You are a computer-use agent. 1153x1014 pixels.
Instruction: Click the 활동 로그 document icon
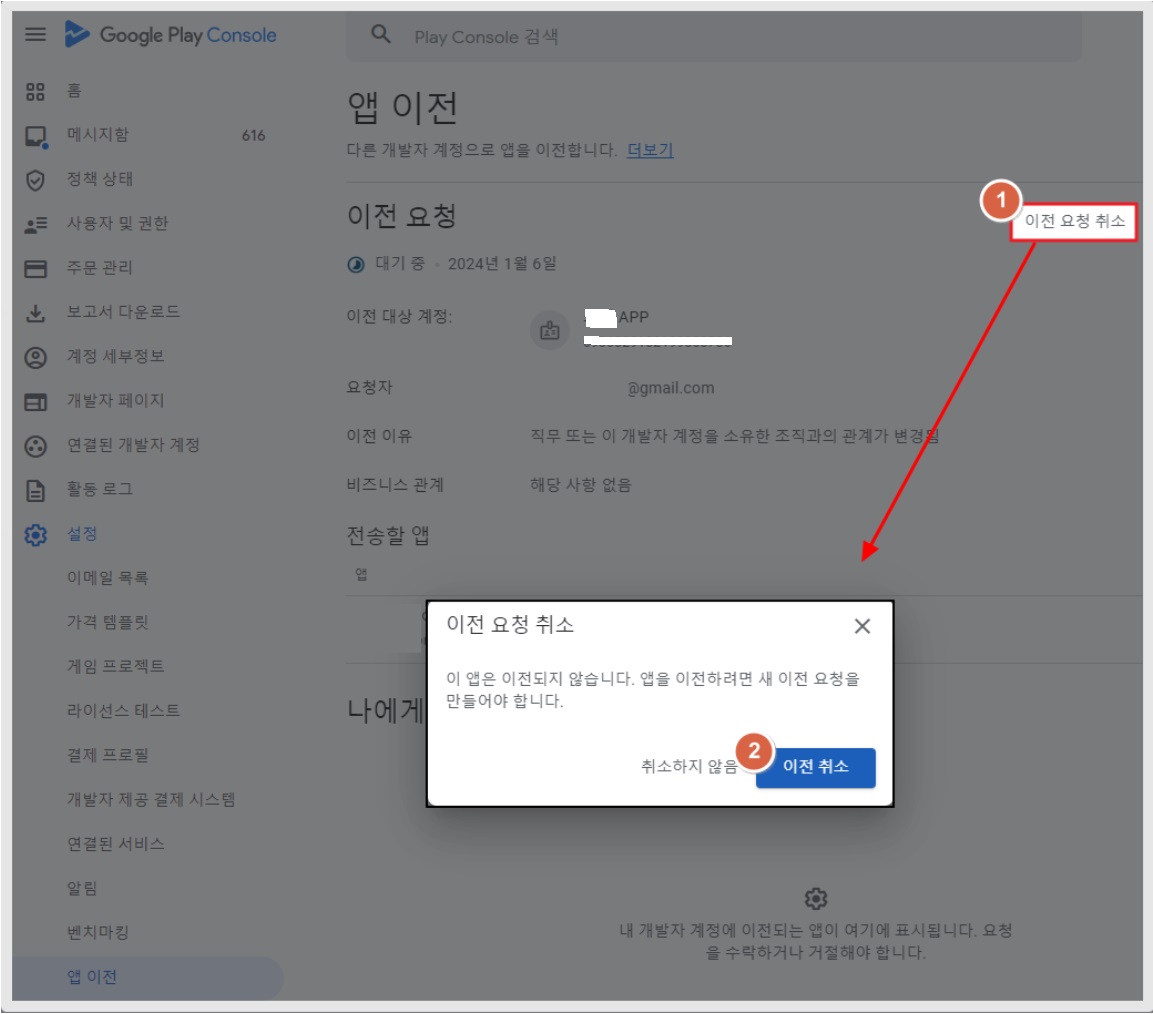[35, 490]
